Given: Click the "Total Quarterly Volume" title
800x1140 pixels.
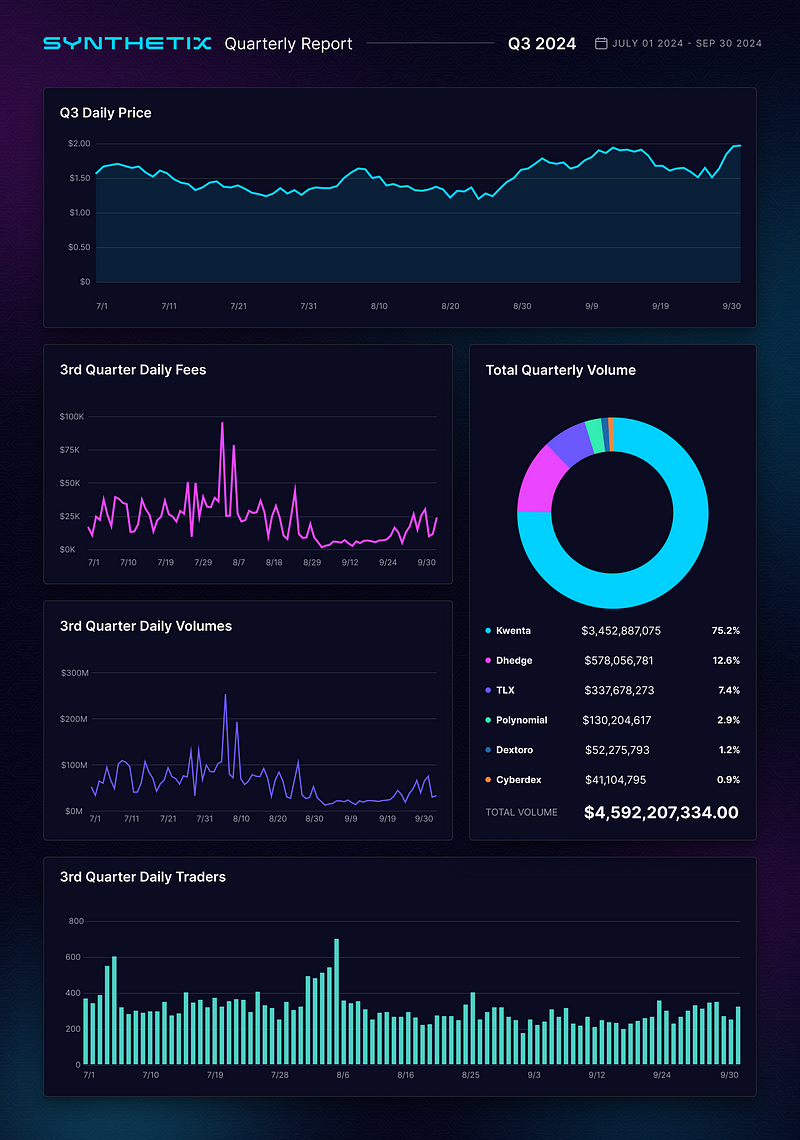Looking at the screenshot, I should [x=561, y=370].
